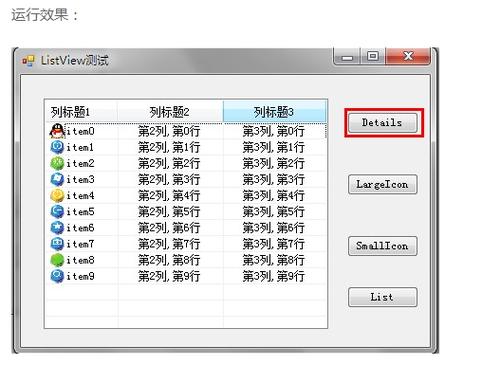Close the ListView测试 window

(x=408, y=56)
